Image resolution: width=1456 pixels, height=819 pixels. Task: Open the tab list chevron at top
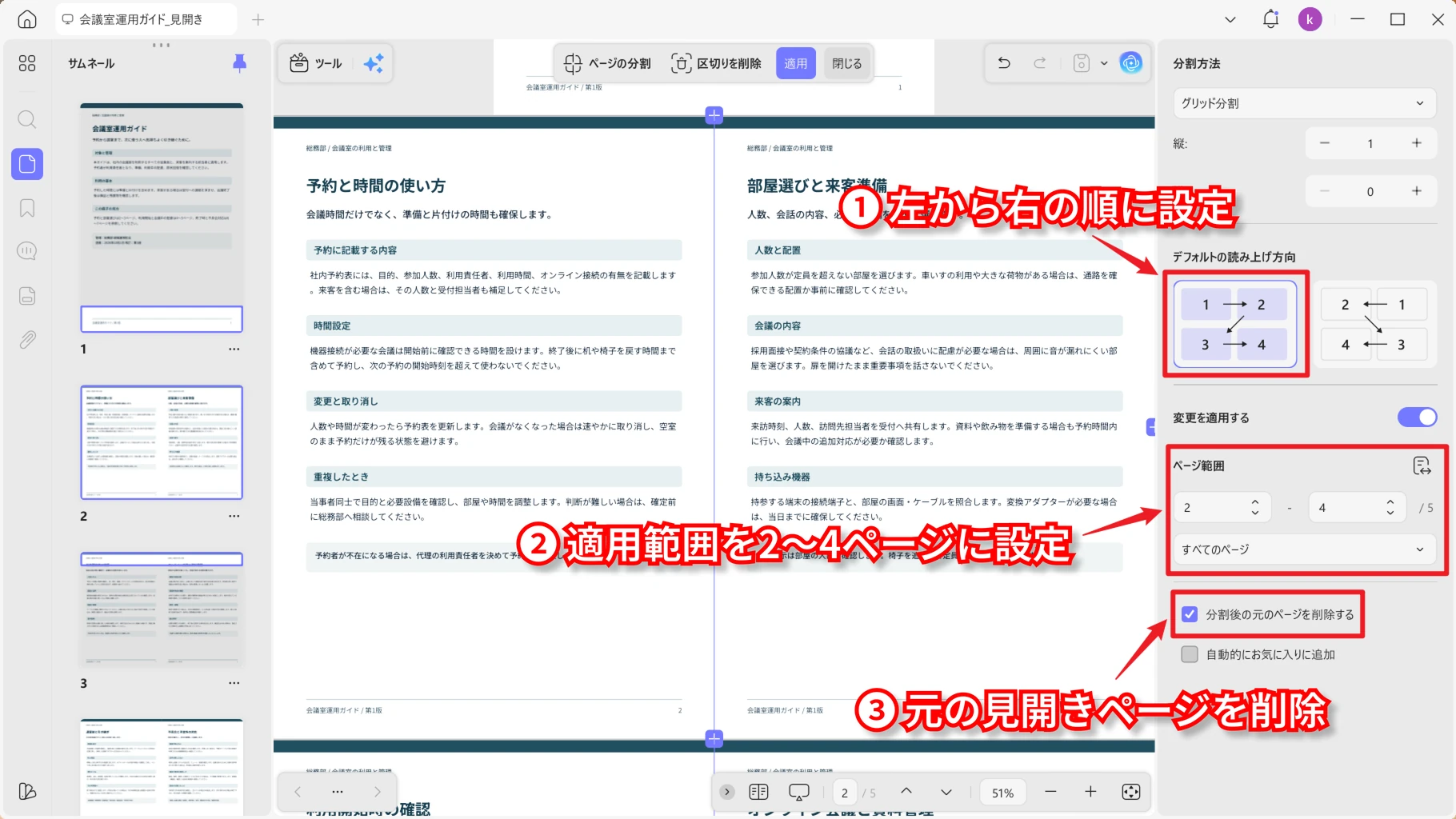click(x=1230, y=19)
